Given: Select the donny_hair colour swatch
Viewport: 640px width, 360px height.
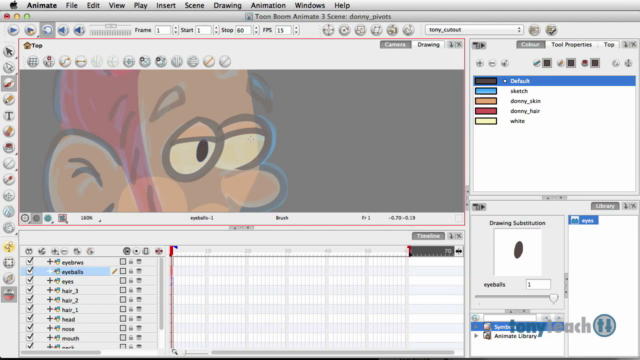Looking at the screenshot, I should [x=486, y=111].
